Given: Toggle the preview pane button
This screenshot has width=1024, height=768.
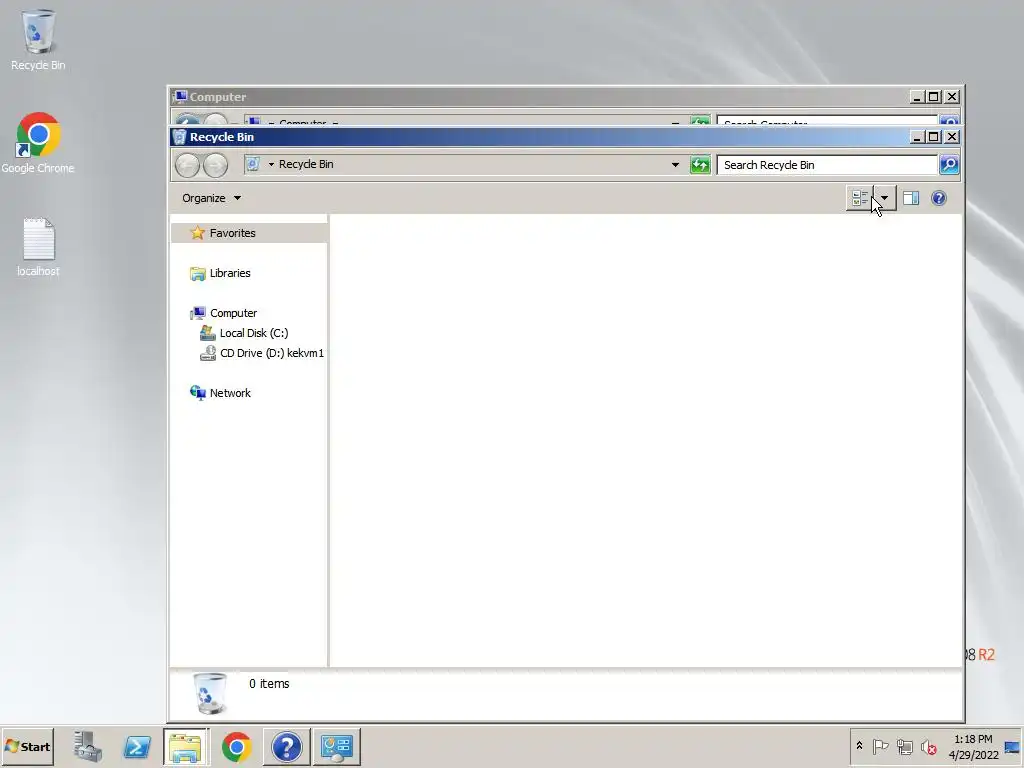Looking at the screenshot, I should point(911,198).
